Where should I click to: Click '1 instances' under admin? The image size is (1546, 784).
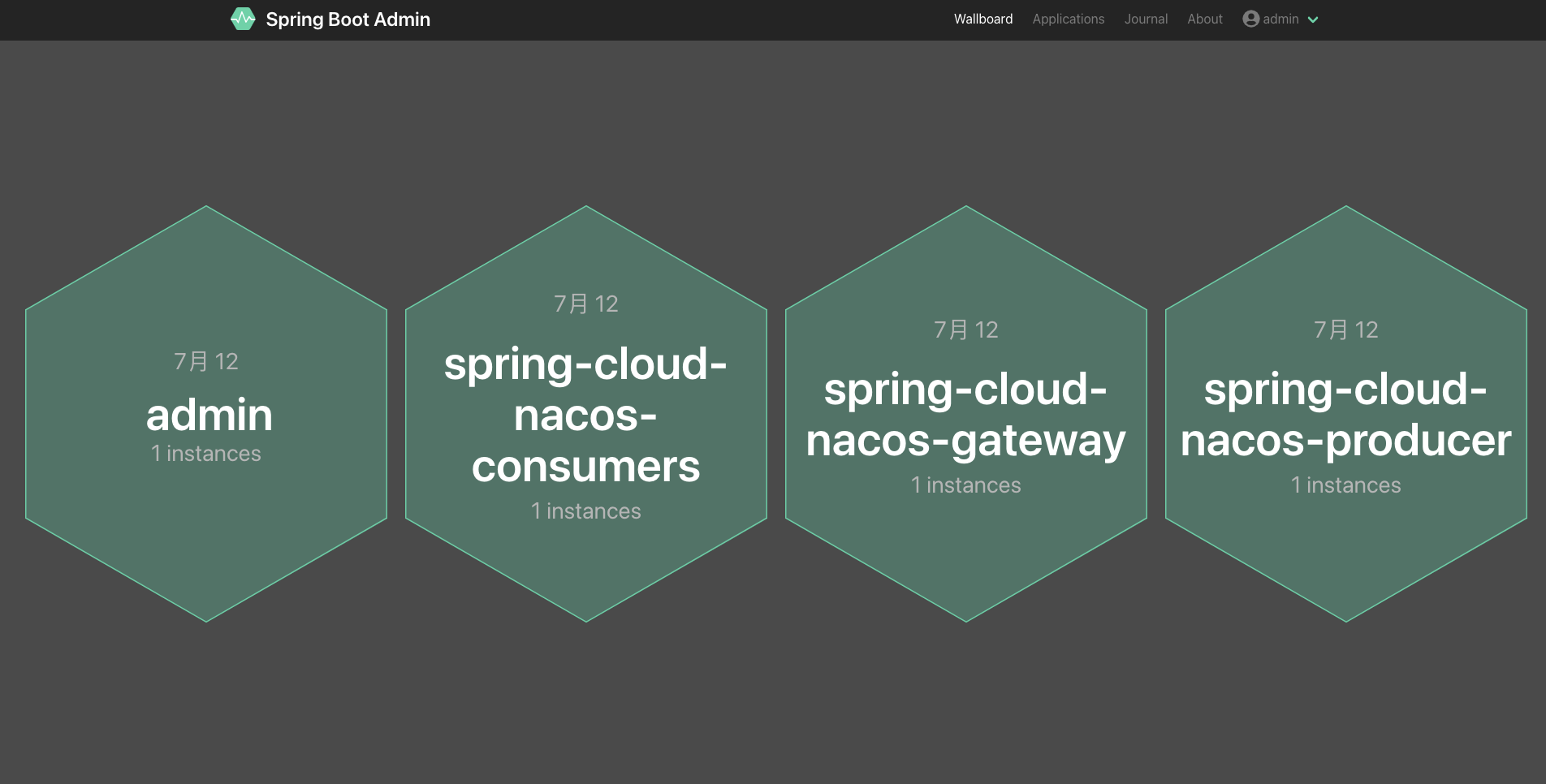click(x=206, y=454)
